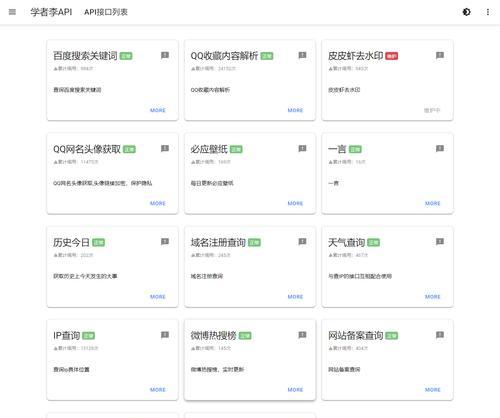This screenshot has height=418, width=500.
Task: Click green status badge on 微博热搜榜
Action: tap(245, 336)
